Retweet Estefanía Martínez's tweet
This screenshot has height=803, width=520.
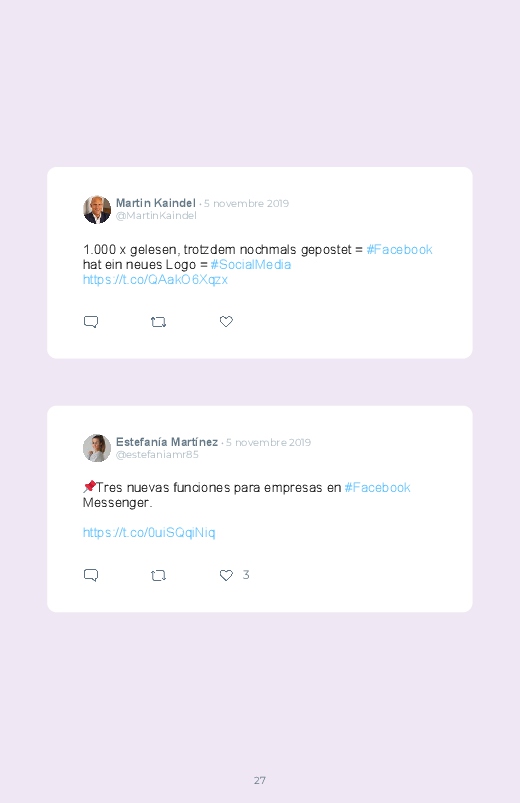point(158,575)
